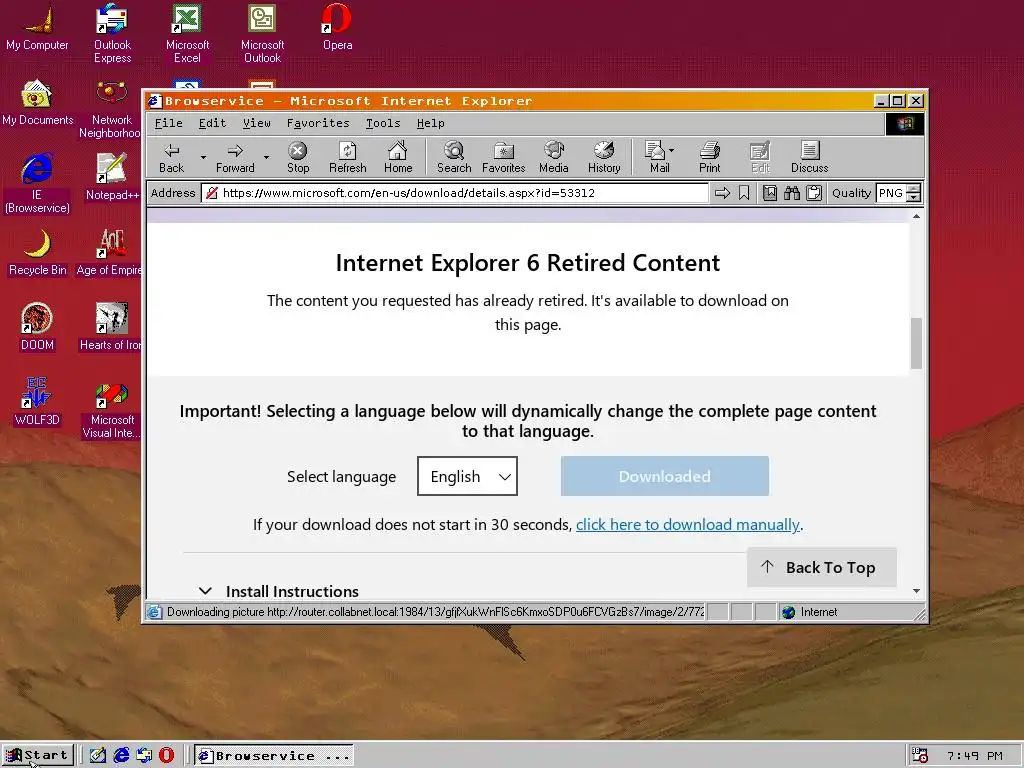Viewport: 1024px width, 768px height.
Task: Select the My Documents desktop icon
Action: click(x=37, y=102)
